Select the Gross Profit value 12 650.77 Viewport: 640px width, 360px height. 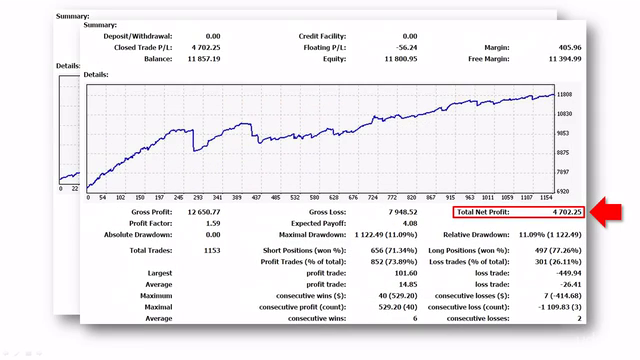point(204,212)
